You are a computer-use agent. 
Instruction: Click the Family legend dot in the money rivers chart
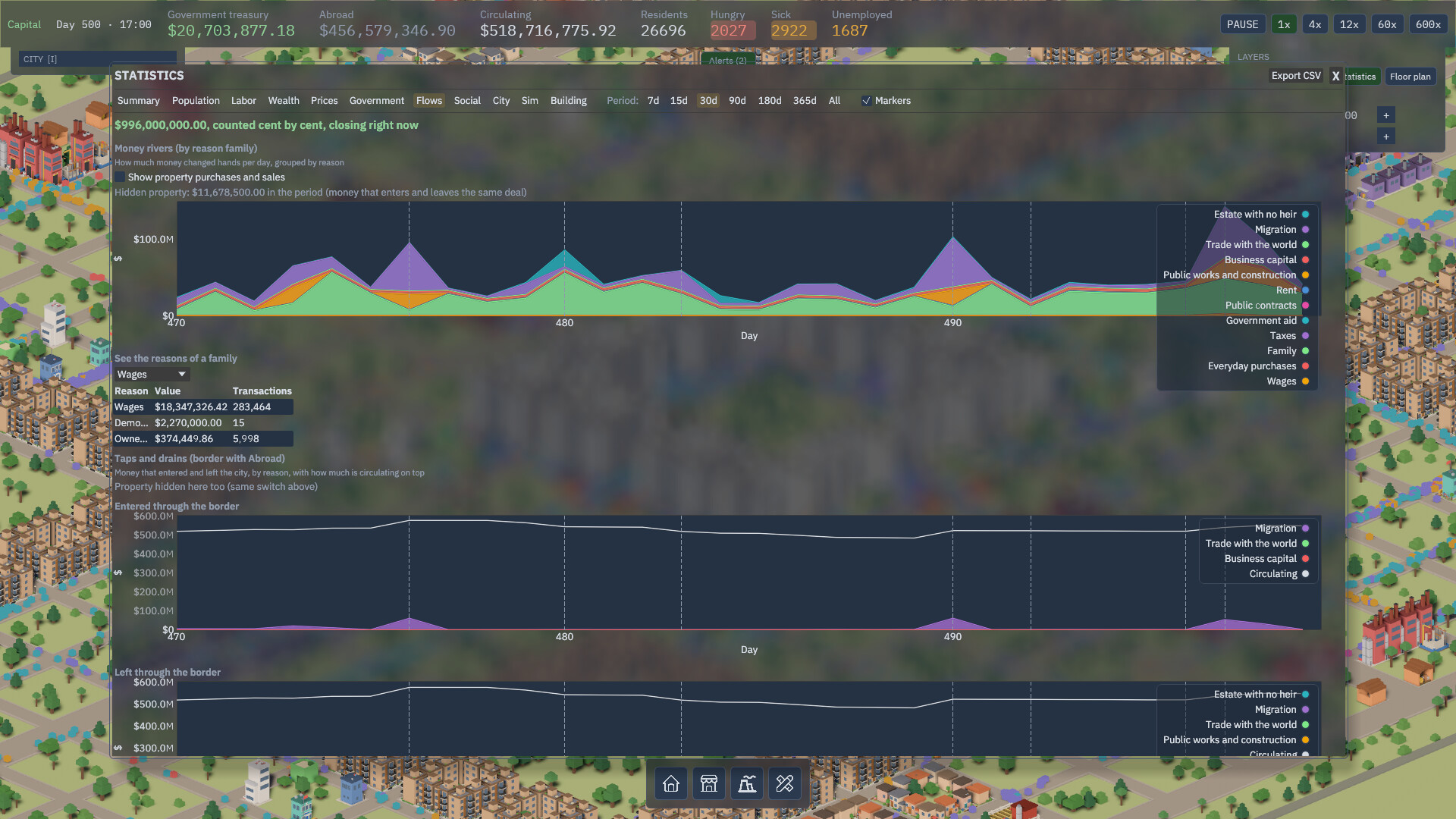pyautogui.click(x=1305, y=351)
